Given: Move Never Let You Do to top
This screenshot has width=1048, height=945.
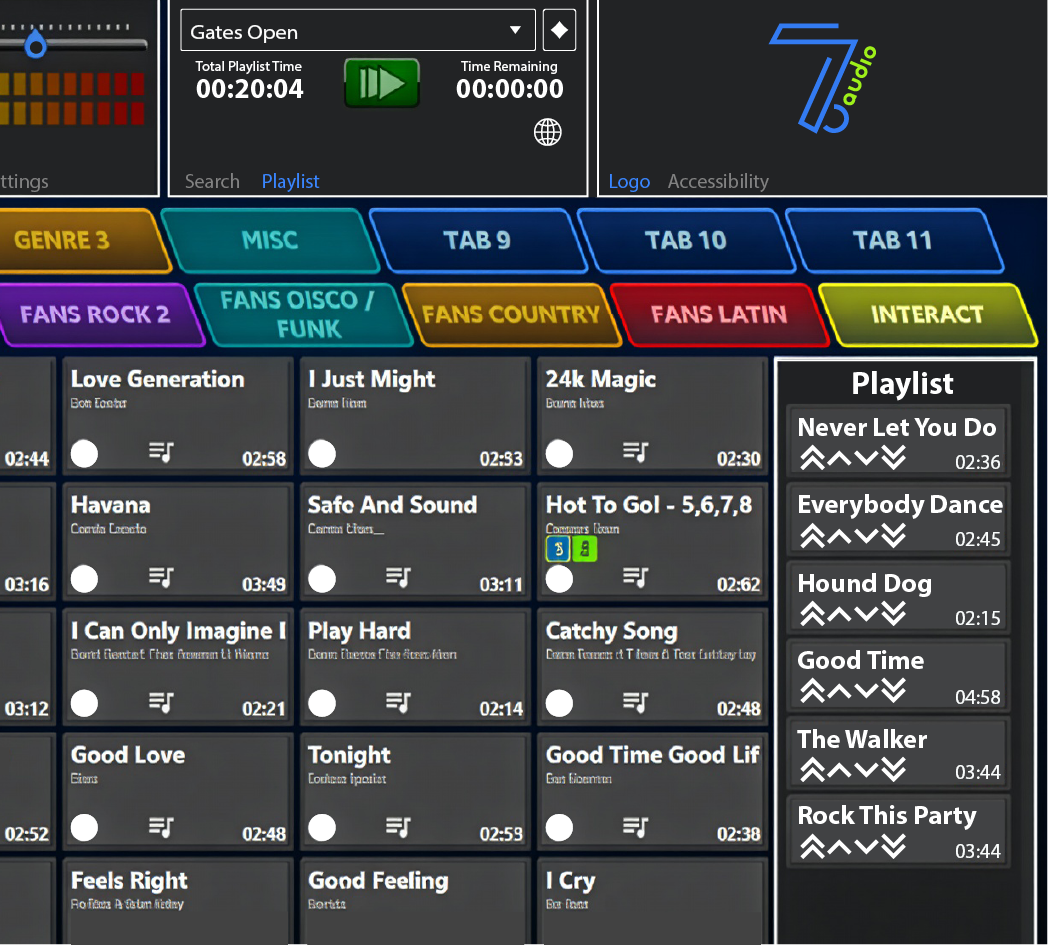Looking at the screenshot, I should [813, 458].
